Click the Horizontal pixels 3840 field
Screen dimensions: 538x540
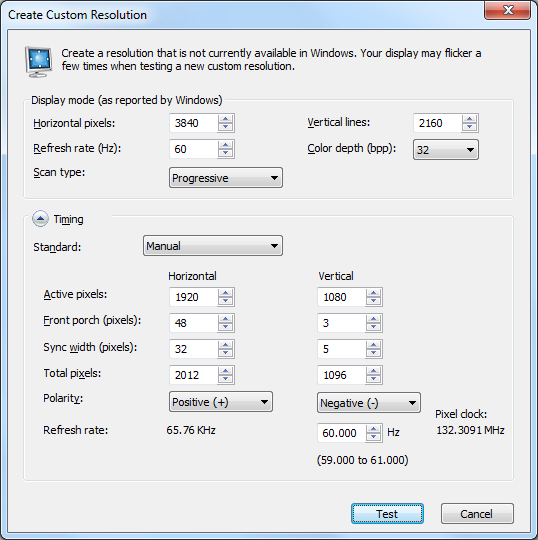pos(194,123)
